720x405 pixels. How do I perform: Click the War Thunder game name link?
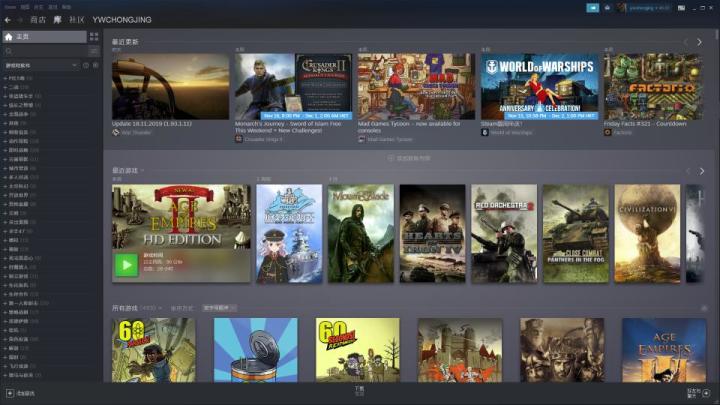[136, 133]
